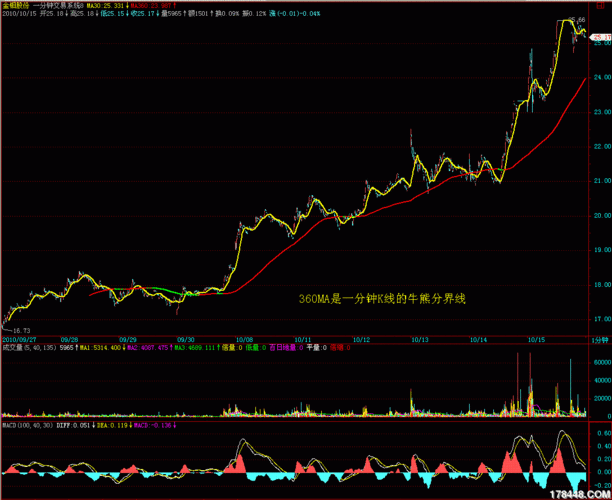Click the 09/28 date marker

coord(69,340)
